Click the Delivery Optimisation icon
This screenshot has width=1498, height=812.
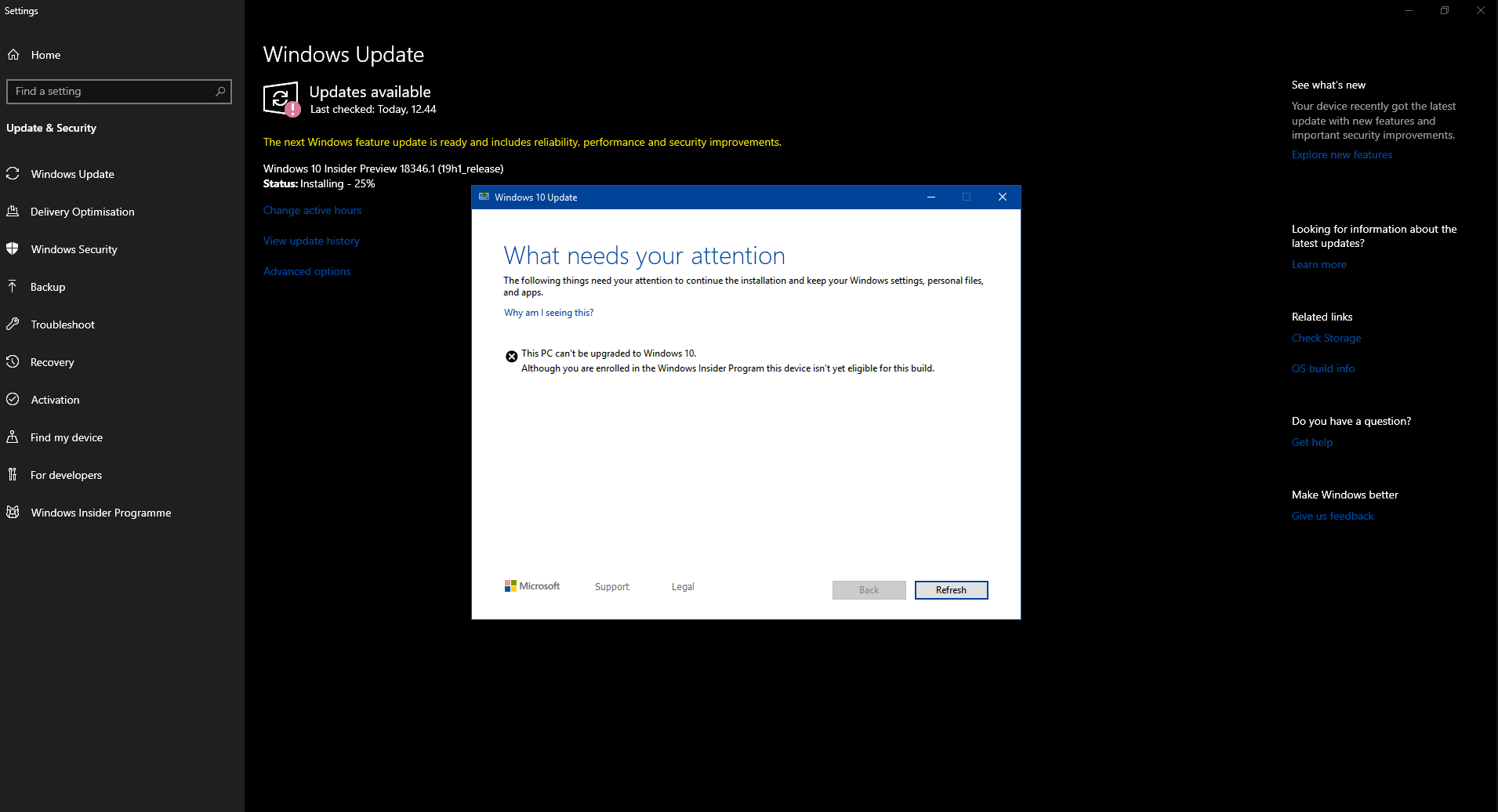pyautogui.click(x=13, y=212)
